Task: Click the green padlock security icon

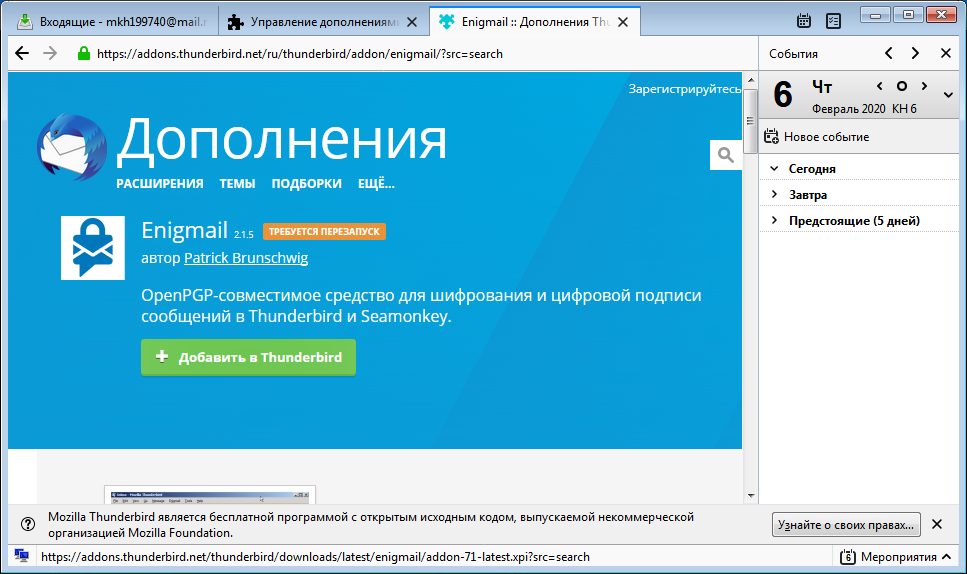Action: 84,54
